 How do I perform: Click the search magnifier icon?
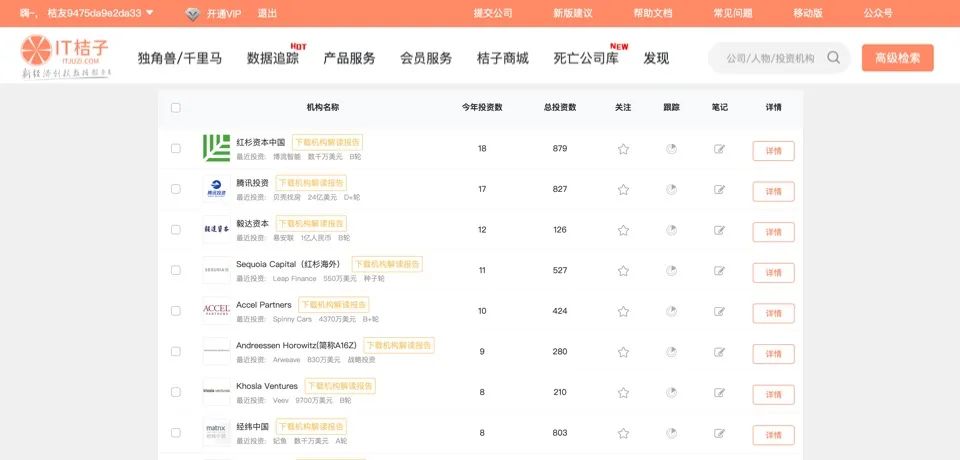tap(834, 58)
